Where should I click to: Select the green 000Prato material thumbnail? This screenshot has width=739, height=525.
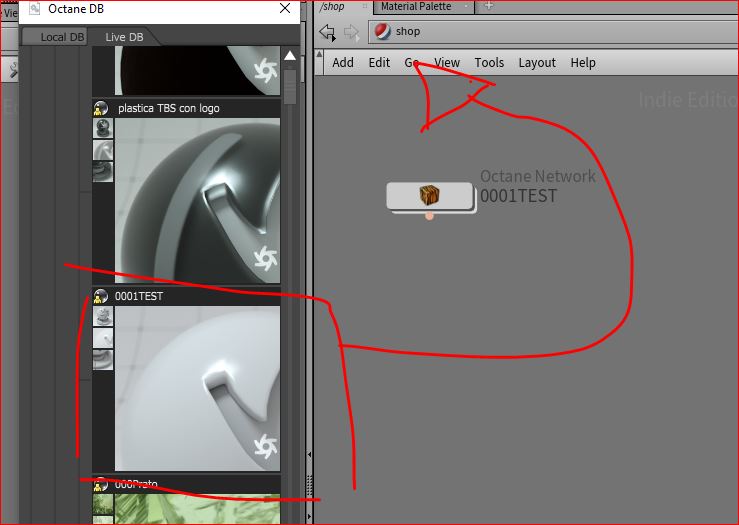pyautogui.click(x=197, y=509)
